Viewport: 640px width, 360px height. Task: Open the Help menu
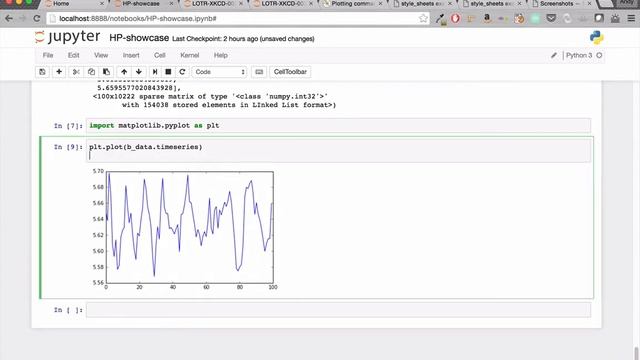[221, 55]
